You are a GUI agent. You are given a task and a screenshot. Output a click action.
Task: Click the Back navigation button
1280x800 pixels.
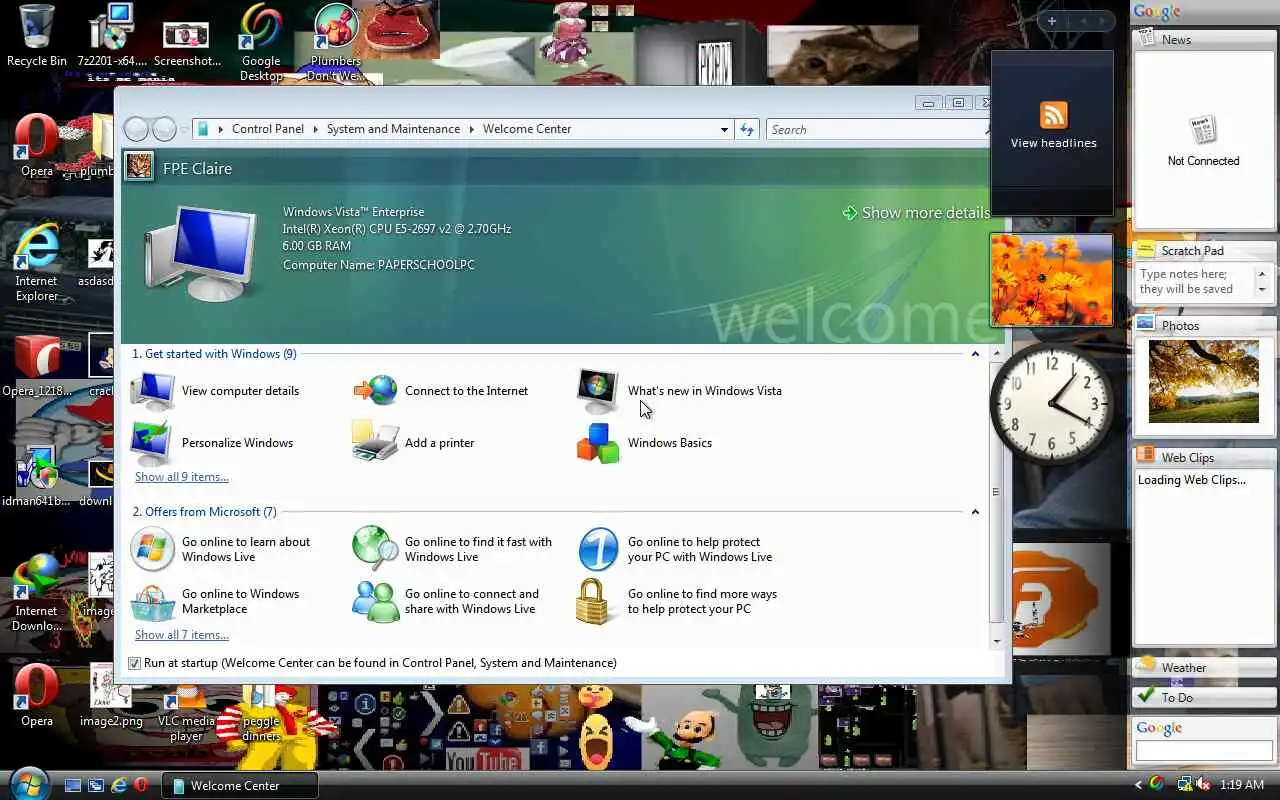pyautogui.click(x=137, y=129)
